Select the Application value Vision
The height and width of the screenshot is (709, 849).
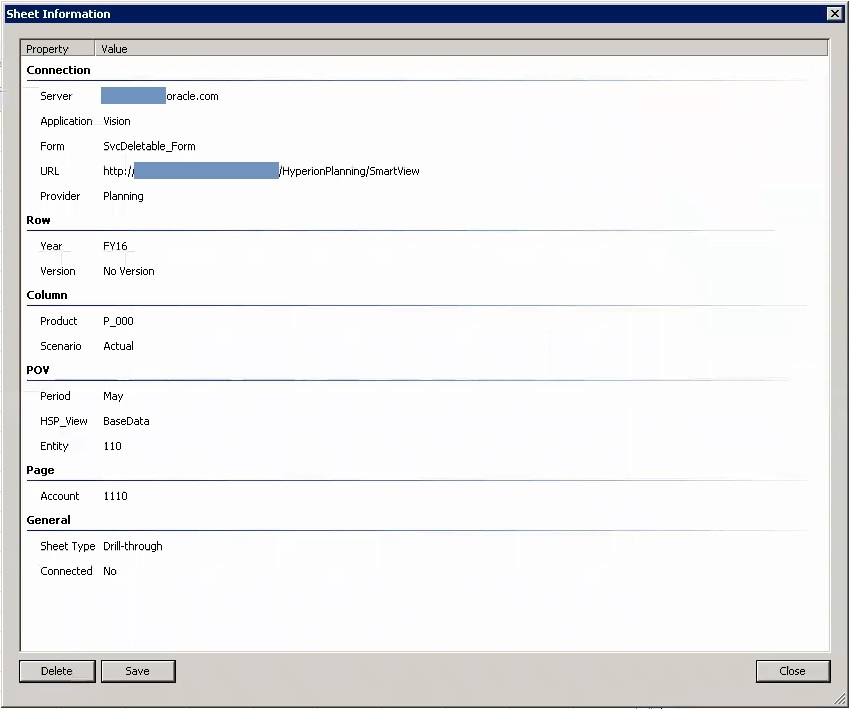(117, 121)
